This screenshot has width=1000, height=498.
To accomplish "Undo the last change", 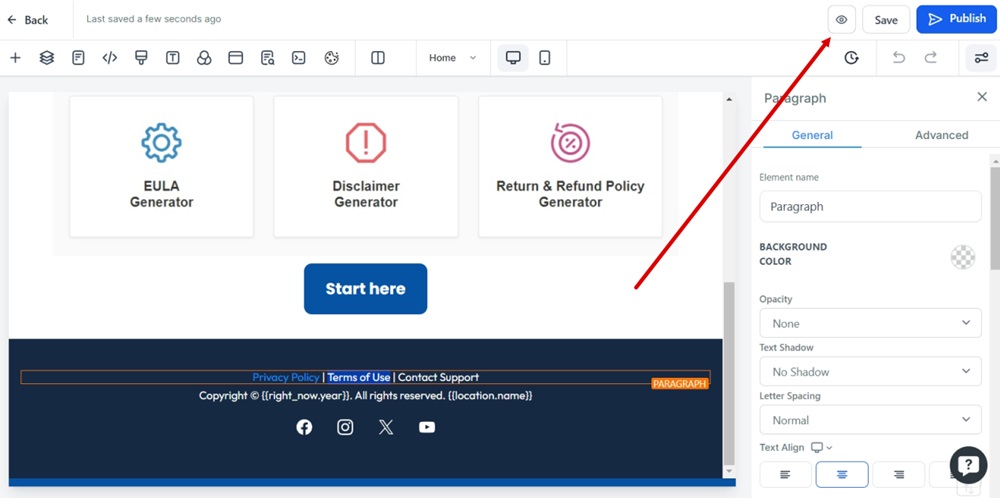I will pos(899,58).
